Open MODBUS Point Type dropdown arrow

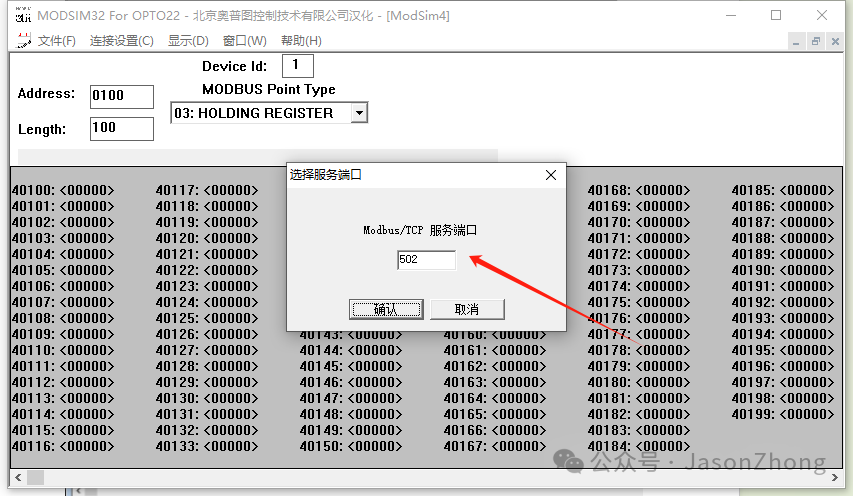coord(359,113)
